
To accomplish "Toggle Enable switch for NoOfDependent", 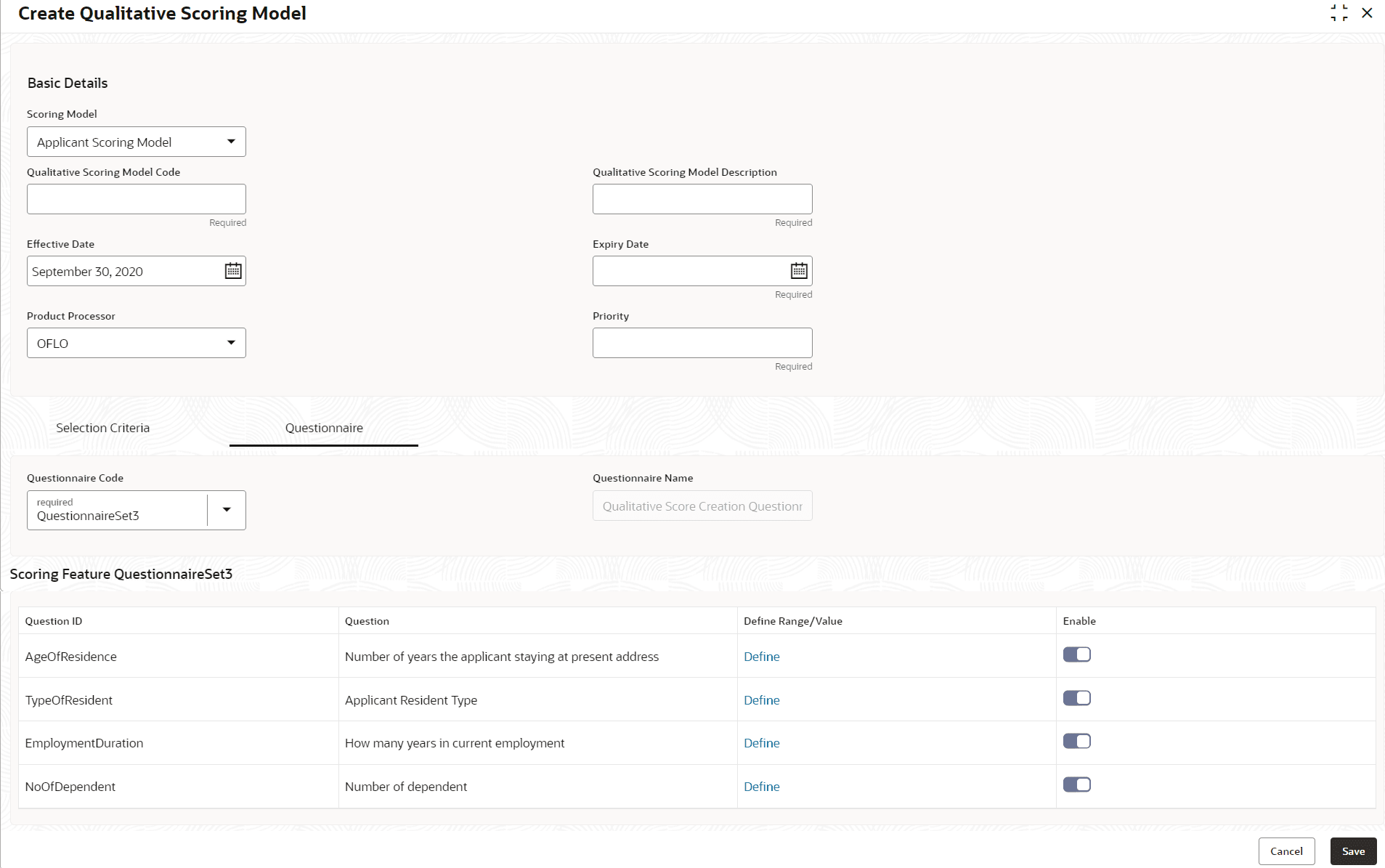I will coord(1076,784).
